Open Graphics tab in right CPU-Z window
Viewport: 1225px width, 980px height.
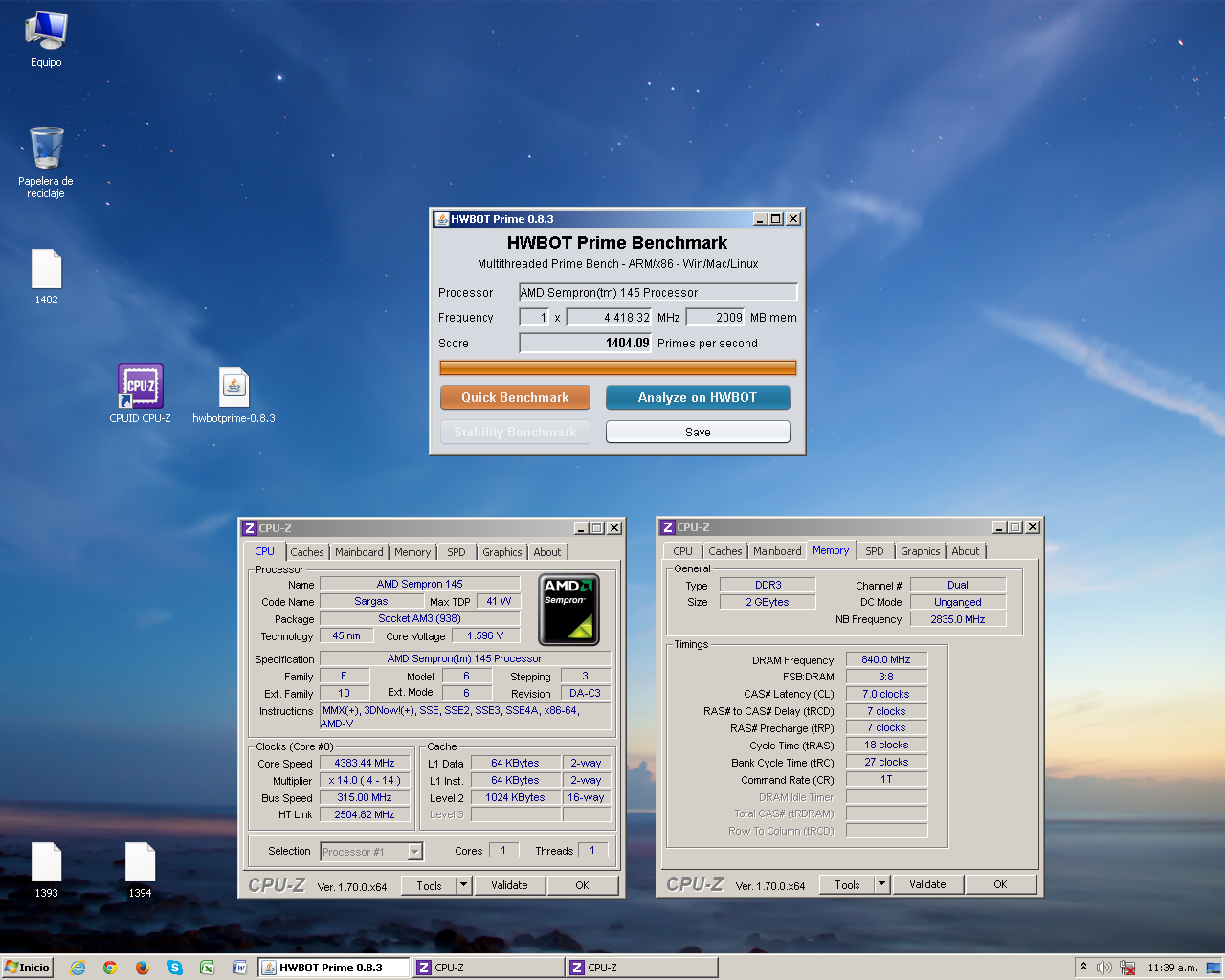(x=921, y=551)
